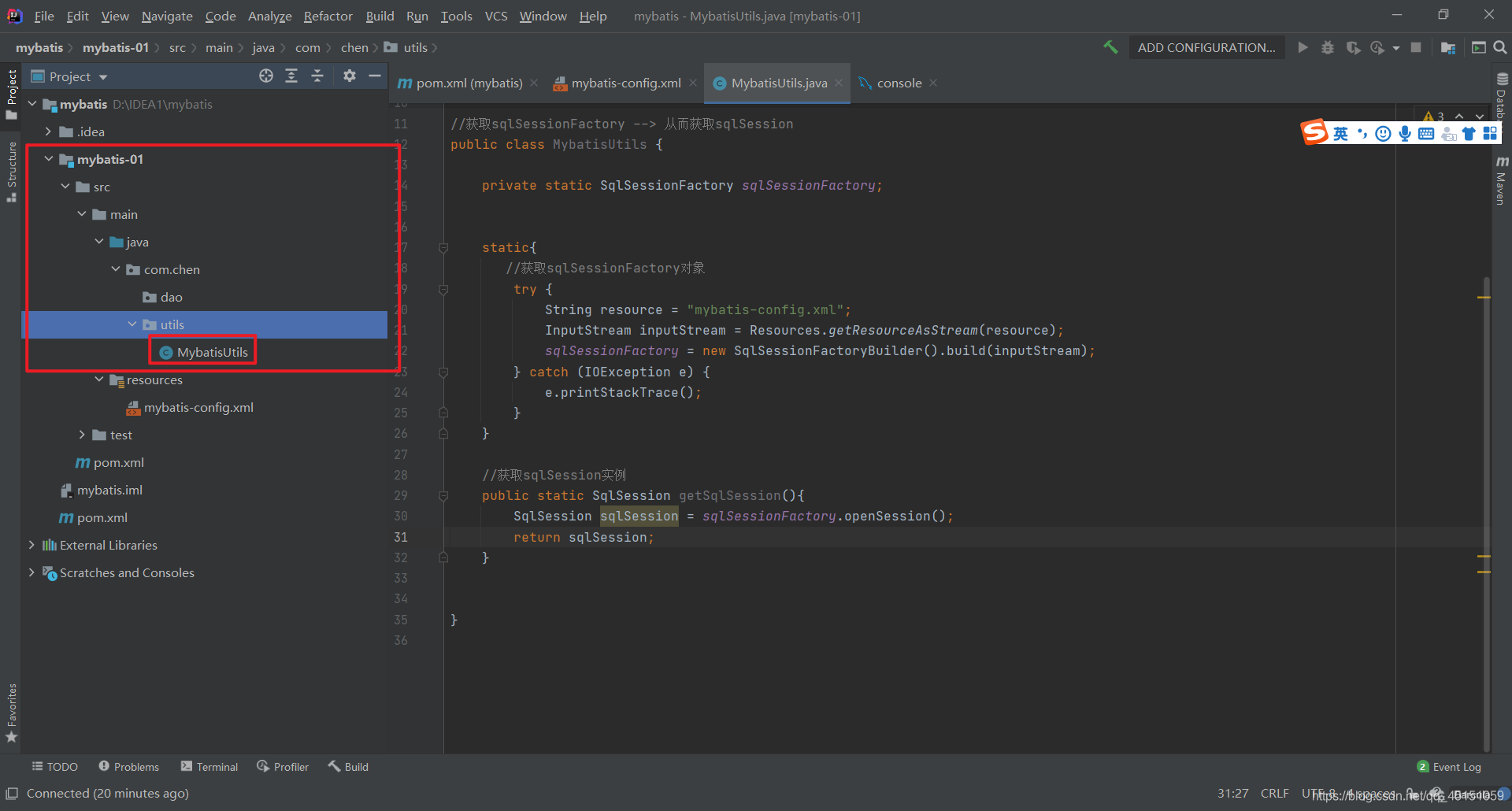Hide the Project panel with minus icon

(375, 76)
